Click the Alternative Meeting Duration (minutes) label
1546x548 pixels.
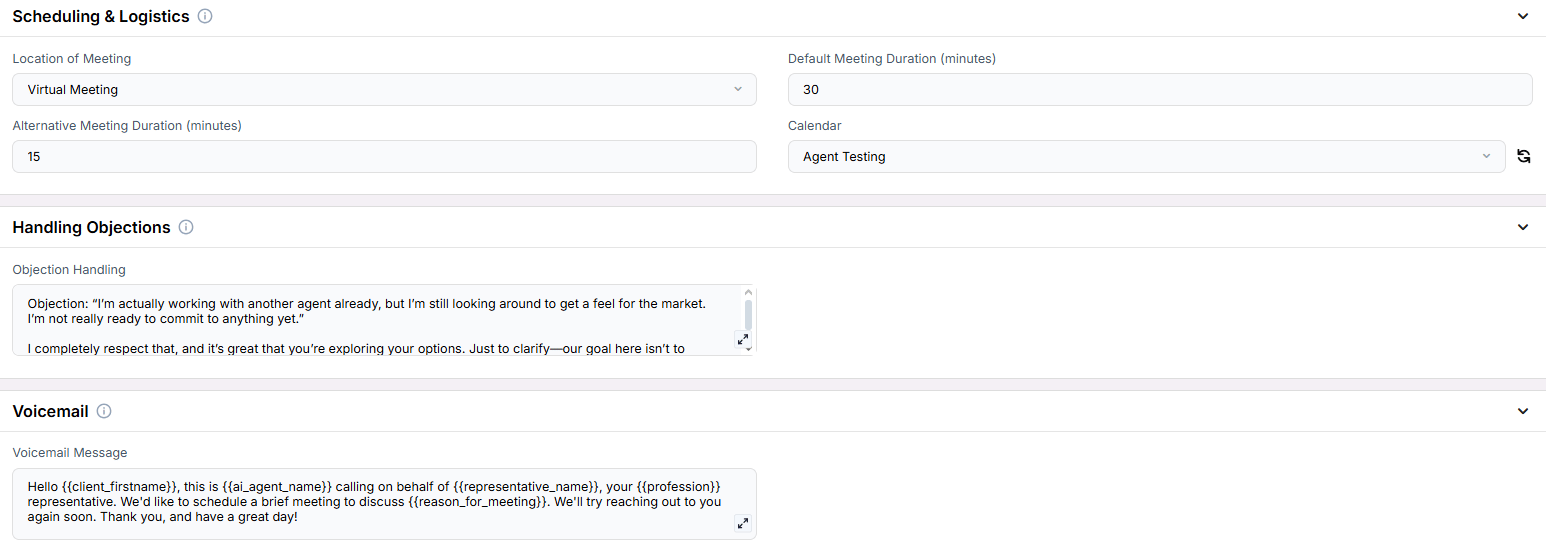click(127, 126)
